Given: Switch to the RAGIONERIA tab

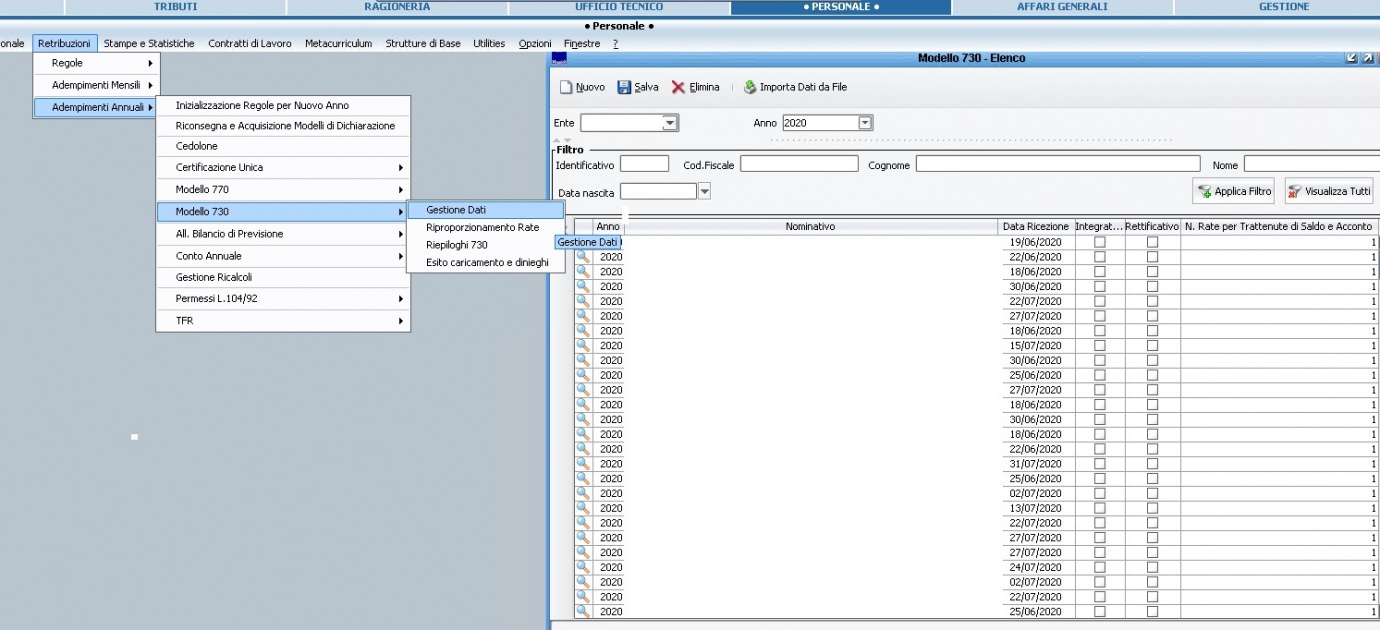Looking at the screenshot, I should pyautogui.click(x=397, y=7).
